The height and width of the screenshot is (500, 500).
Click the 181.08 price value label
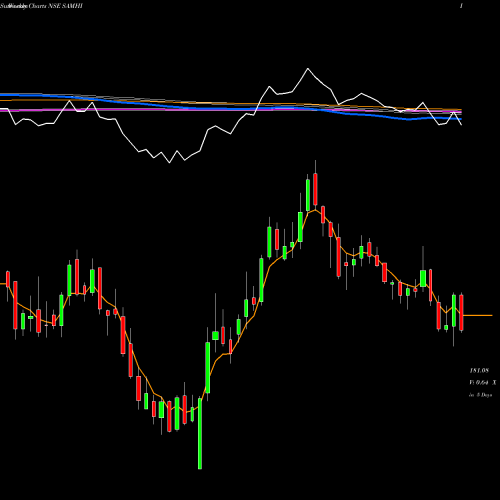coord(479,370)
